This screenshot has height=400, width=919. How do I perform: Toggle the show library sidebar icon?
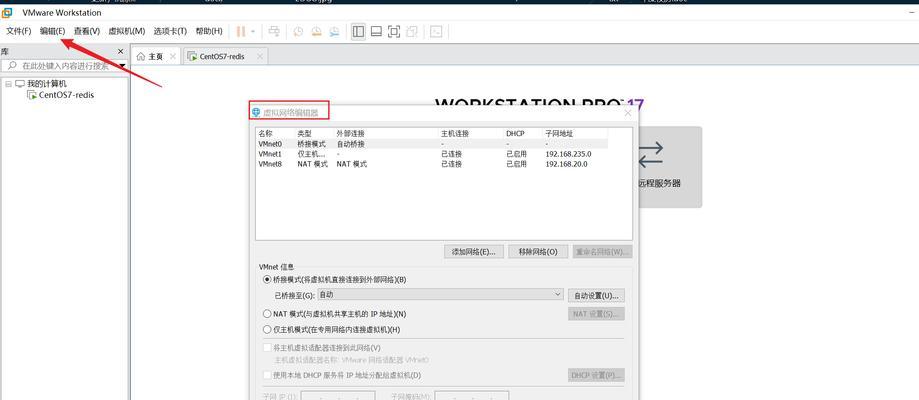(358, 32)
